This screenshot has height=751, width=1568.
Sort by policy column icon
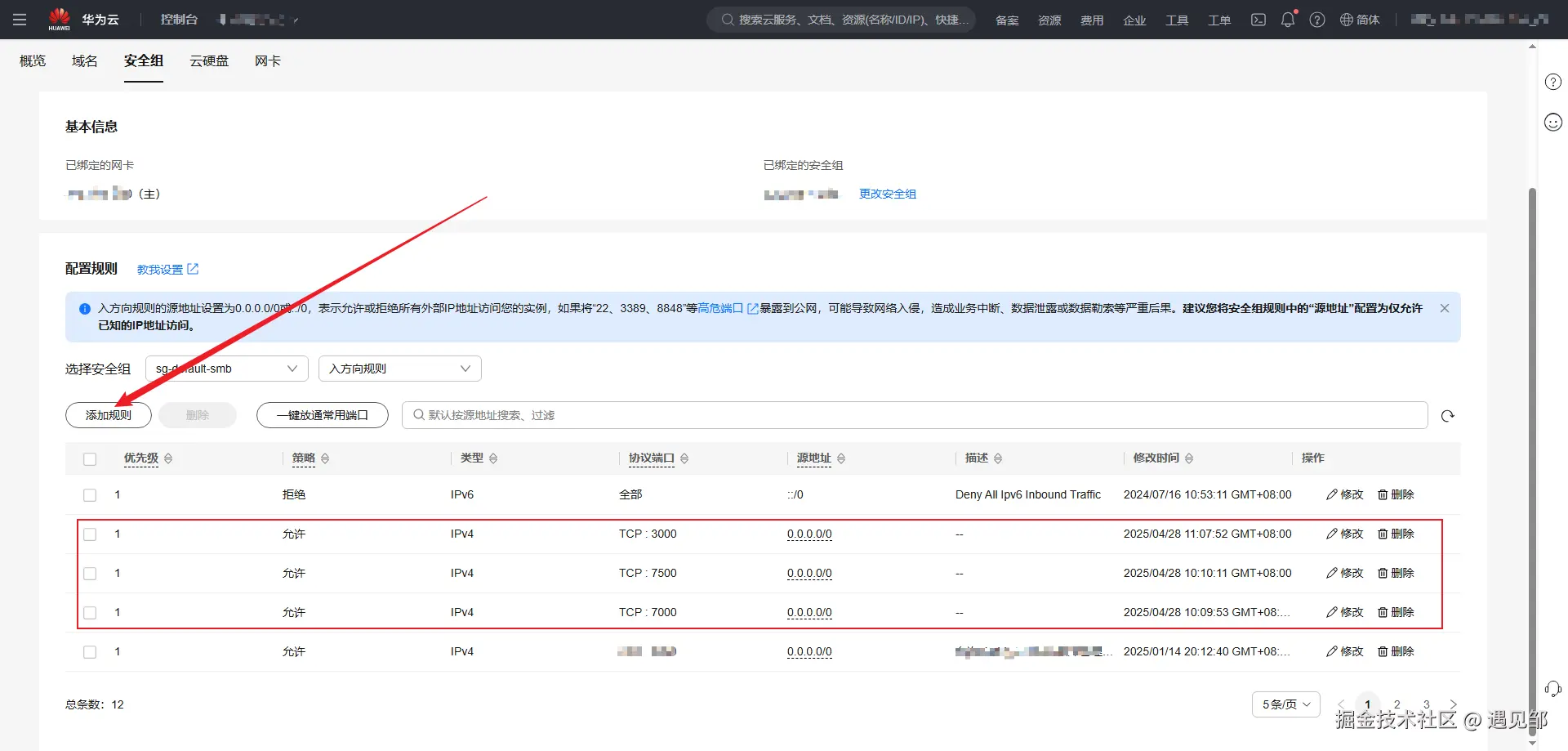(325, 458)
